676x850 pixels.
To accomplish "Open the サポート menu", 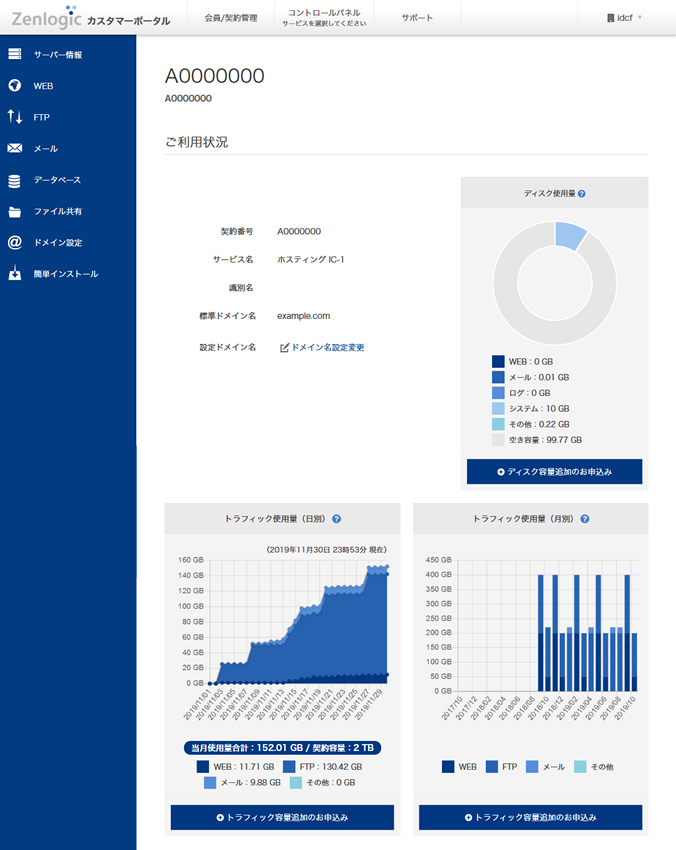I will click(x=417, y=18).
